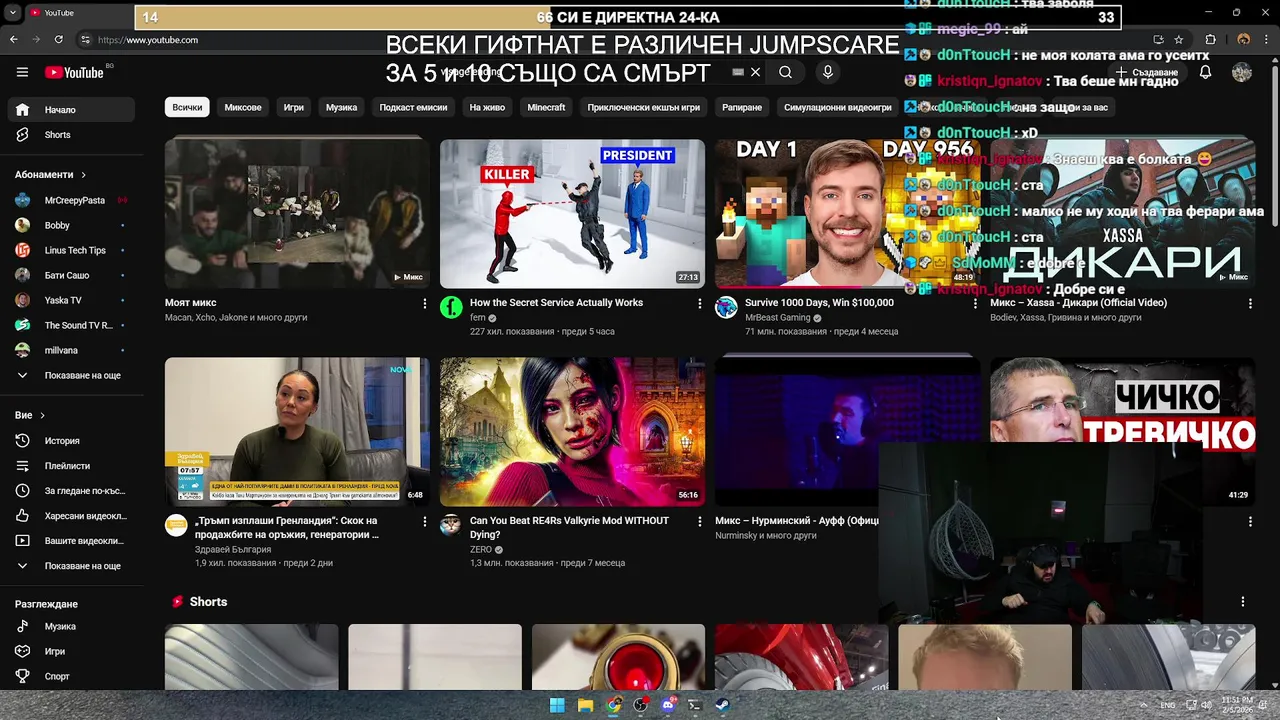1280x720 pixels.
Task: Select the Minecraft filter chip
Action: 546,107
